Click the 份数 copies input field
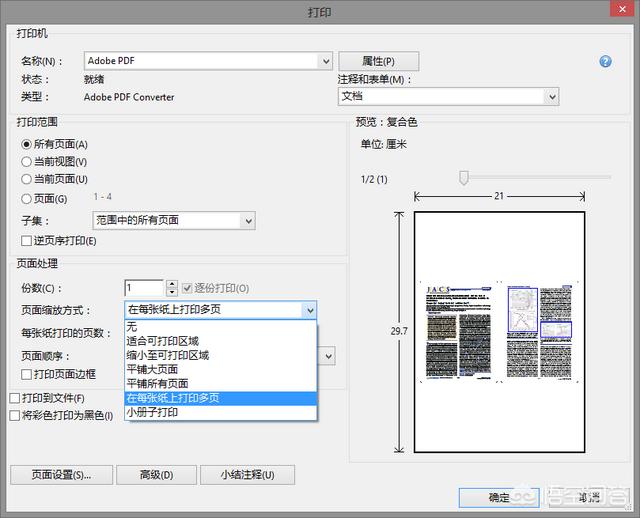Screen dimensions: 640x518 pos(143,288)
